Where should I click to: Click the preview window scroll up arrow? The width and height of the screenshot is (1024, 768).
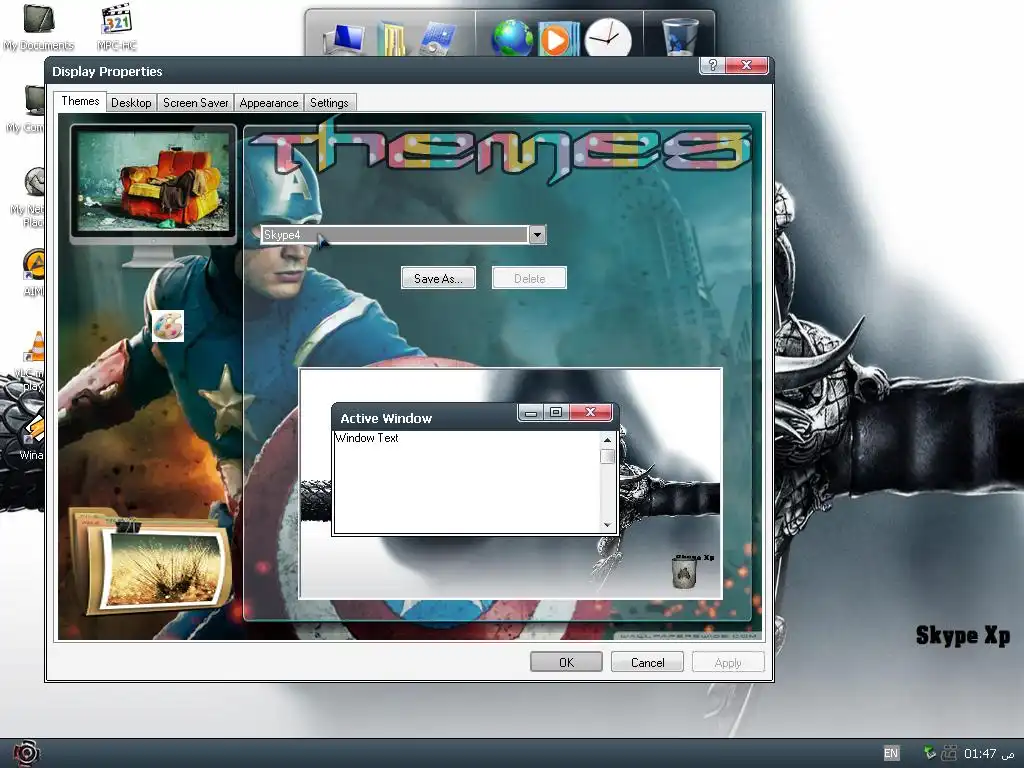(607, 440)
